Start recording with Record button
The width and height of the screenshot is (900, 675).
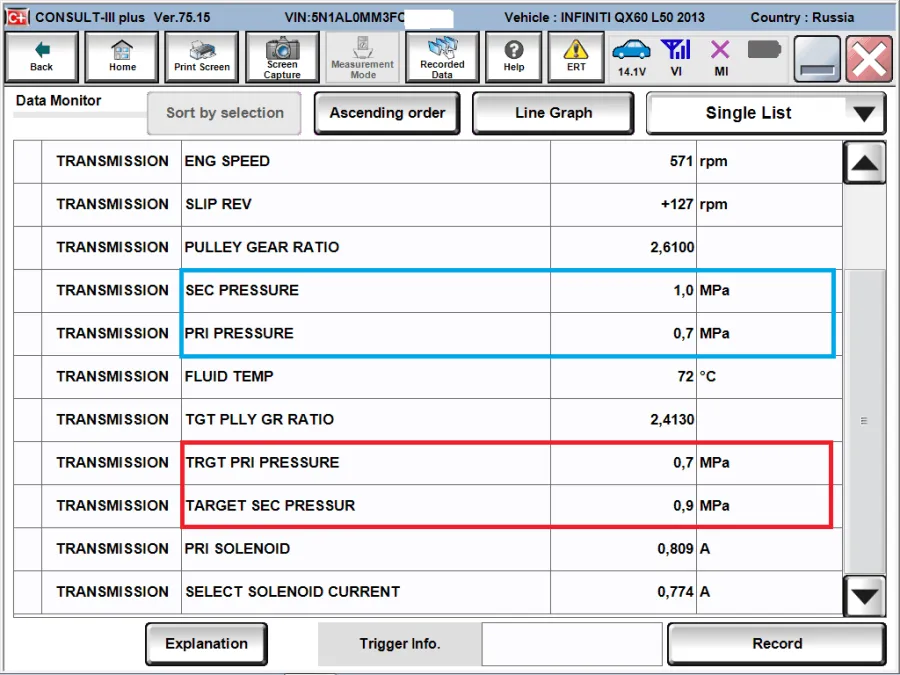click(777, 643)
